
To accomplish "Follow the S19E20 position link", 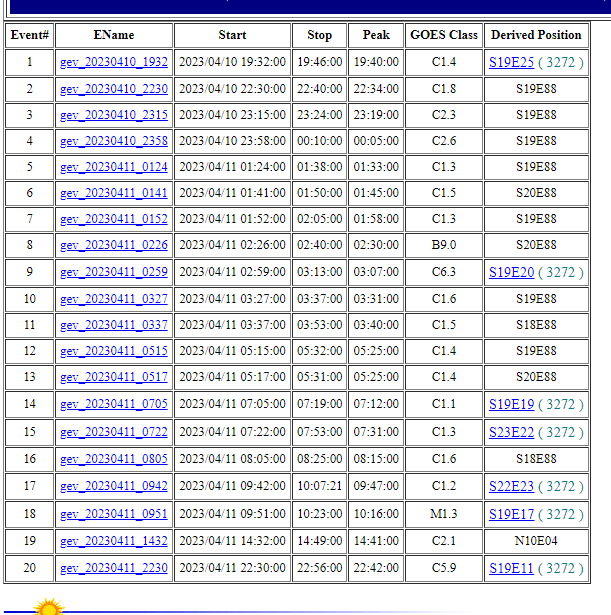I will 511,272.
